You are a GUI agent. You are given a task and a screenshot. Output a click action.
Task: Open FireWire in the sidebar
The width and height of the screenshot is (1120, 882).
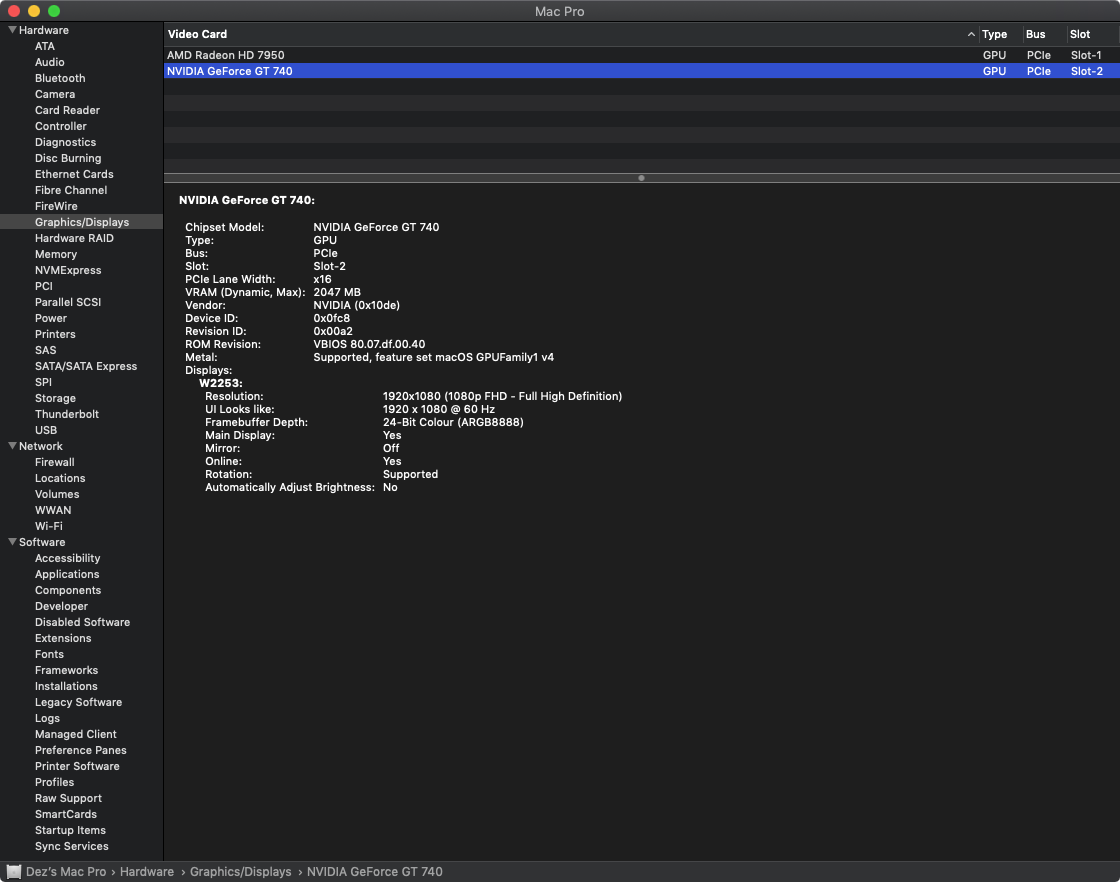click(x=56, y=206)
